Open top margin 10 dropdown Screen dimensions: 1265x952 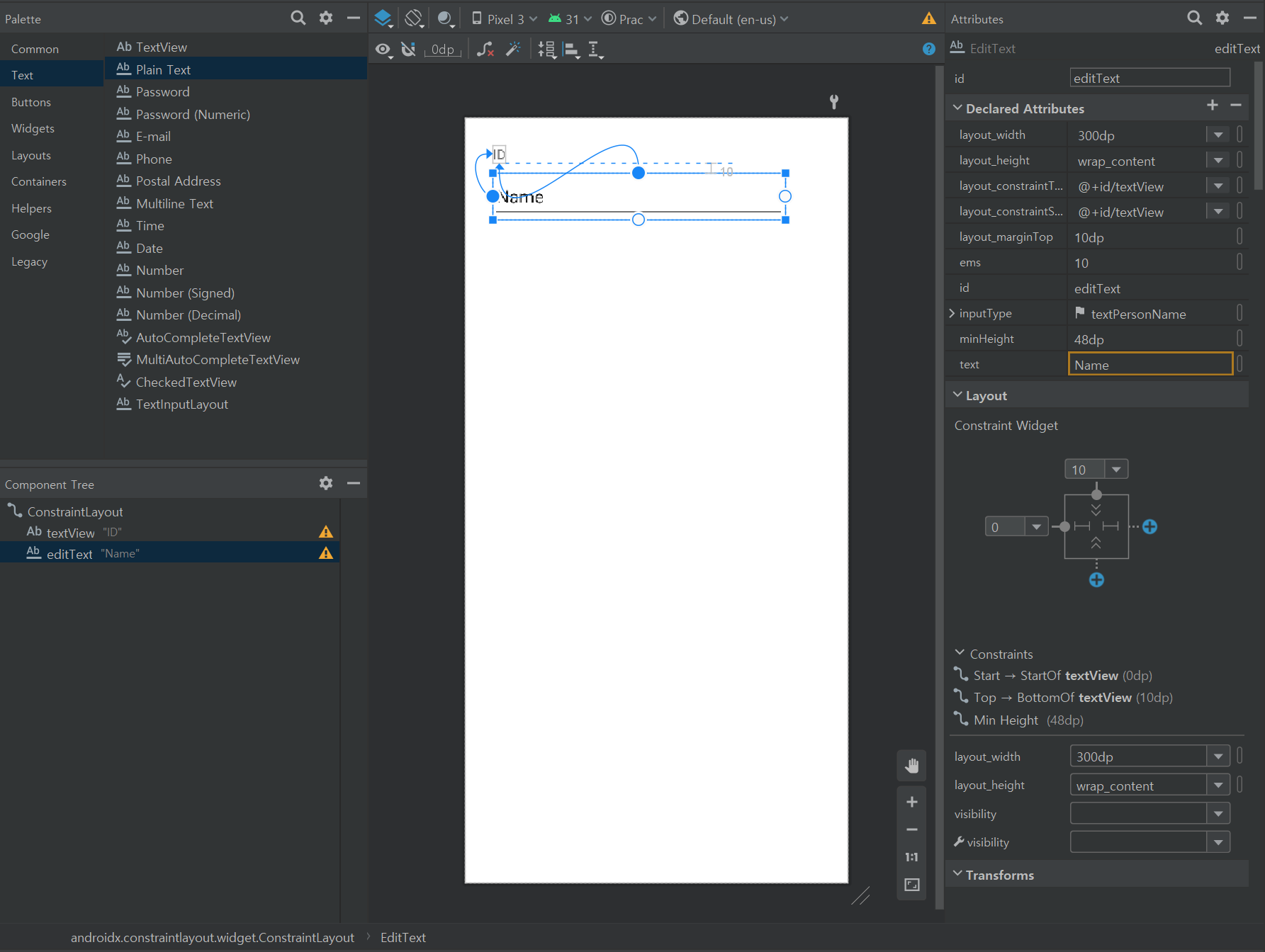click(1116, 469)
